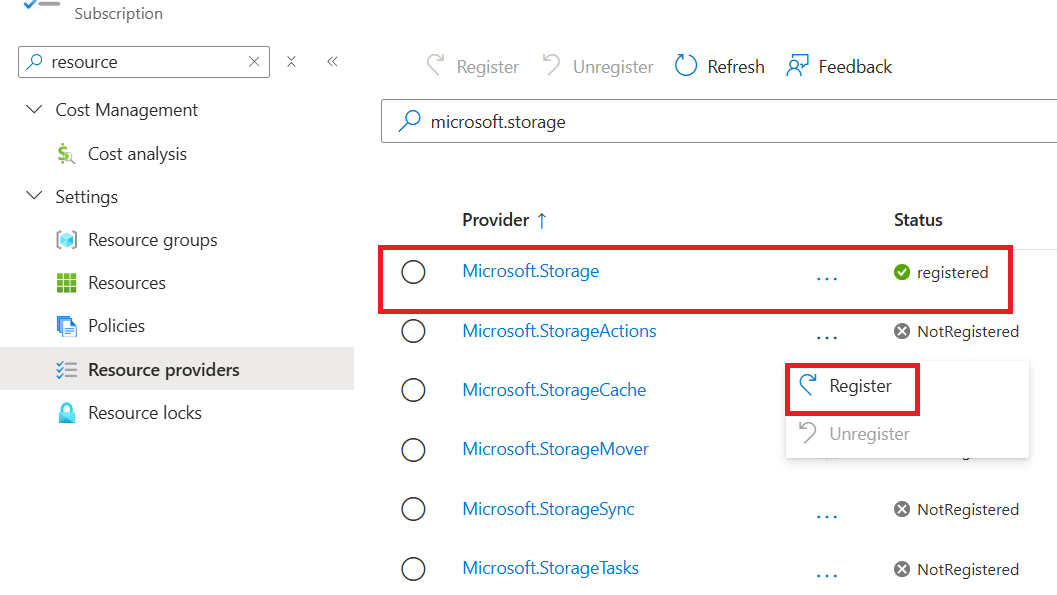Click the Resource groups cube icon

click(66, 240)
